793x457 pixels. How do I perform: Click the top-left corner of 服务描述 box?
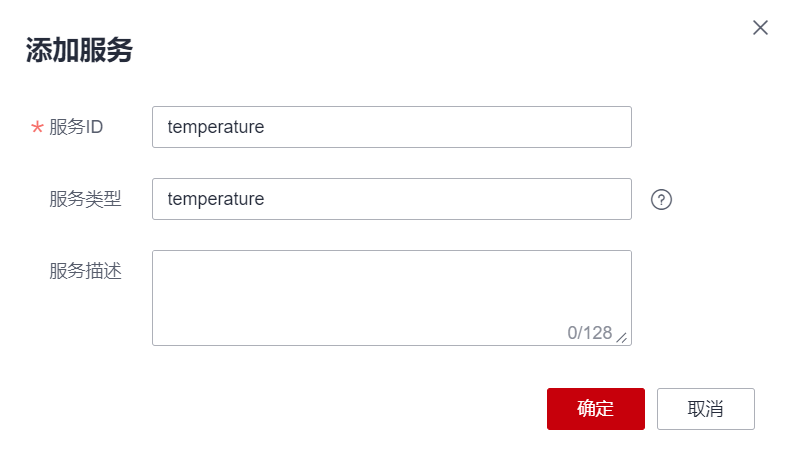[160, 258]
